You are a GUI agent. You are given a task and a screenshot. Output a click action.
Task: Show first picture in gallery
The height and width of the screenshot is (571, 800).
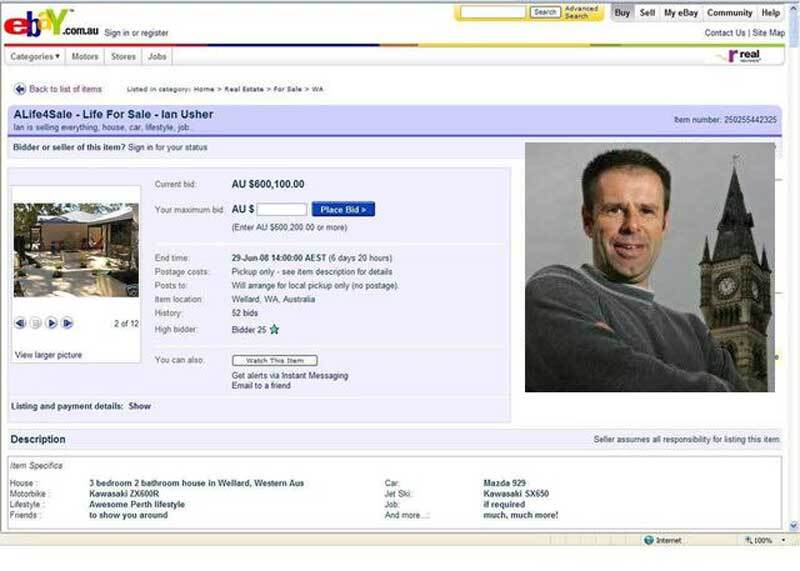coord(20,323)
